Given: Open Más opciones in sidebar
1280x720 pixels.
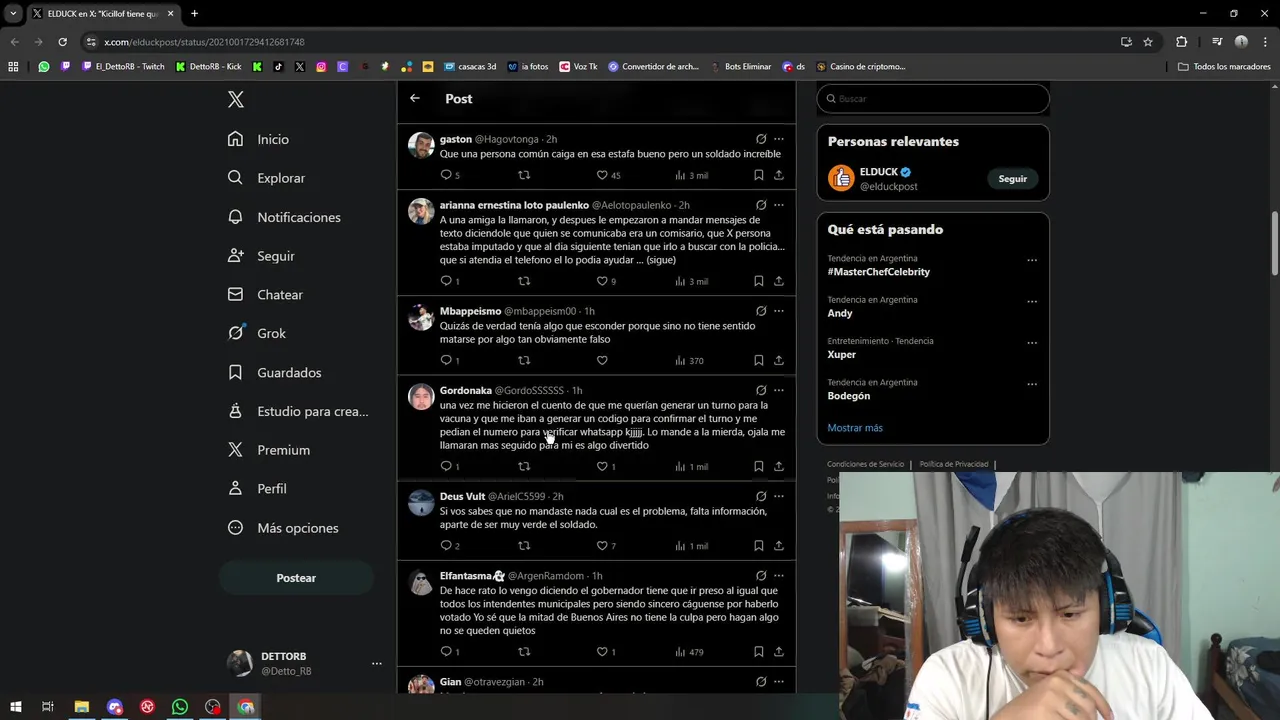Looking at the screenshot, I should click(283, 528).
